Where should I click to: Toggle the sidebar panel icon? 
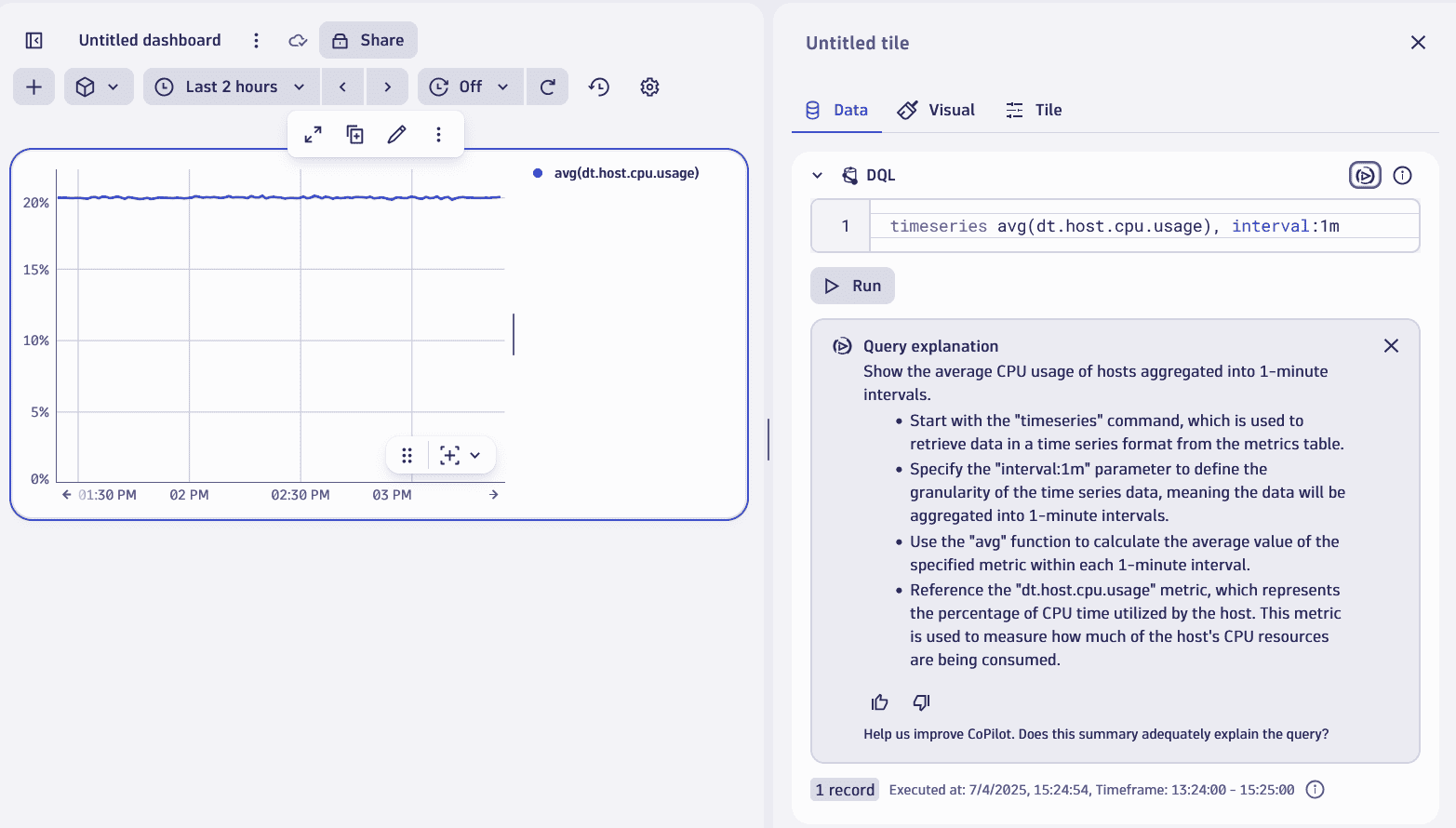coord(34,40)
